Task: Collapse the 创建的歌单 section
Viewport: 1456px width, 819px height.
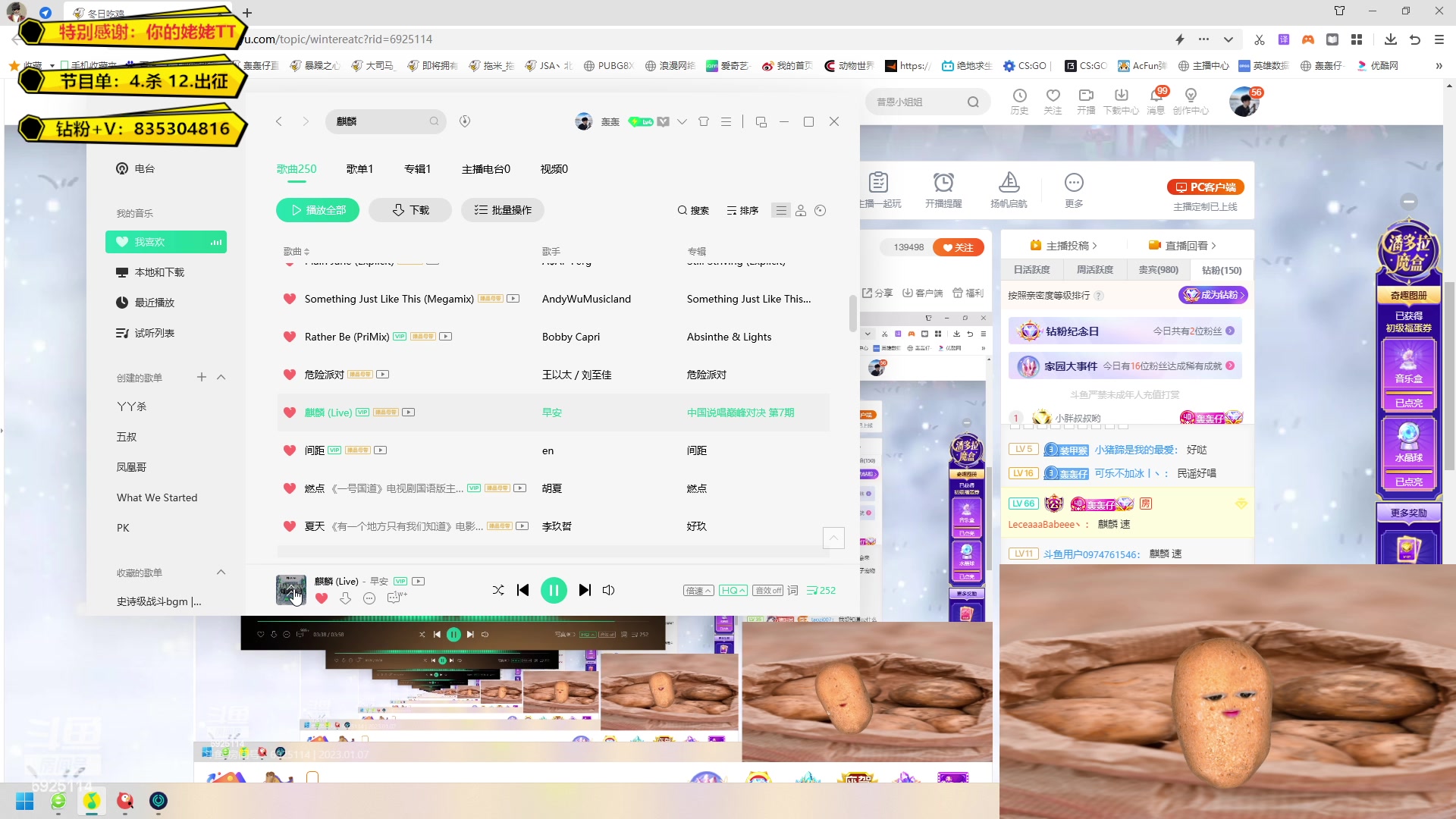Action: coord(221,377)
